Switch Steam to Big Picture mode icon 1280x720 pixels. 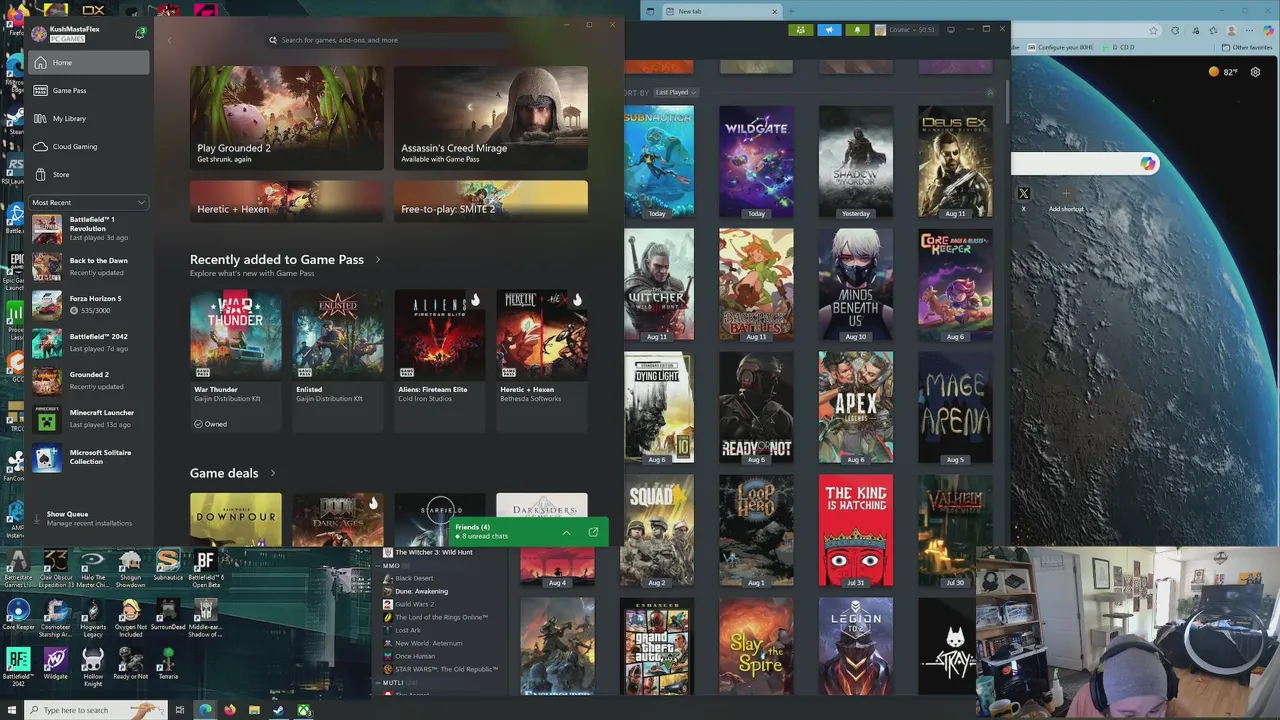click(x=951, y=30)
